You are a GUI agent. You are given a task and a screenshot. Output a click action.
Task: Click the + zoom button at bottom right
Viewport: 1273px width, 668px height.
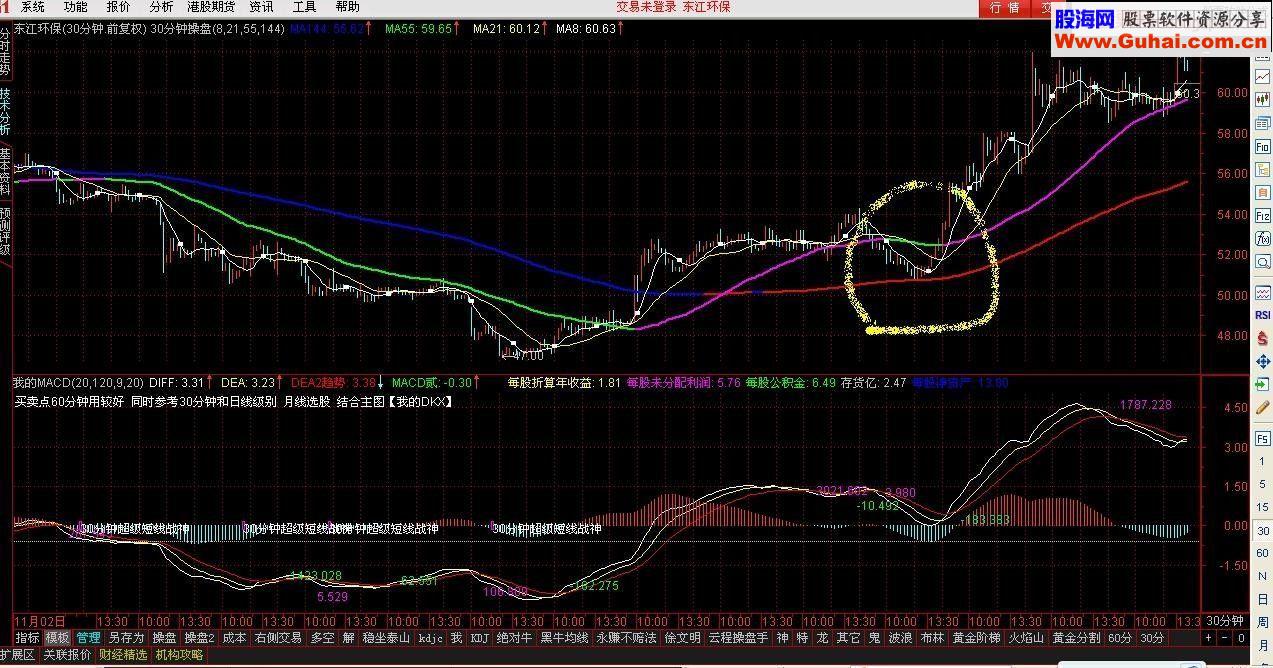point(1207,638)
